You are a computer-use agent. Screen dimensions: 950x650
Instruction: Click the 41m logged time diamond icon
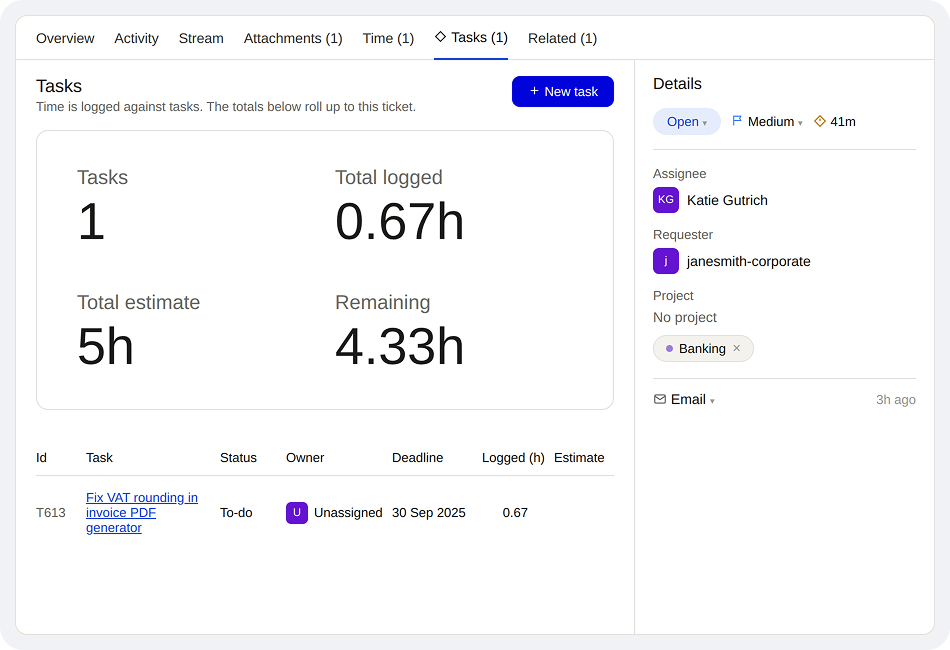(820, 121)
